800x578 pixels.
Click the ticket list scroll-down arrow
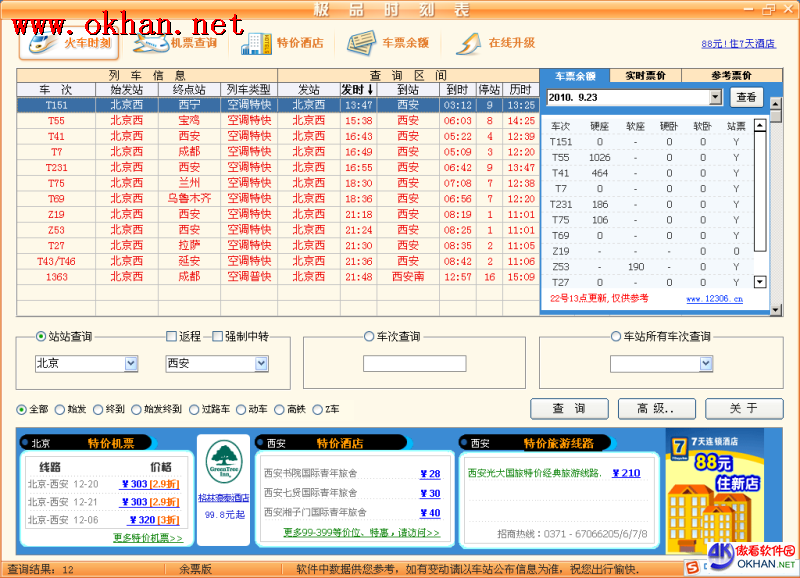point(760,282)
